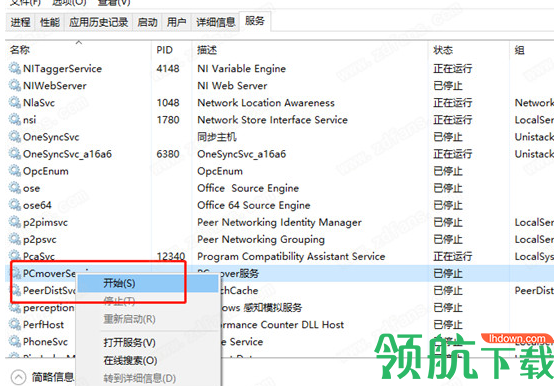Click the ose64 service gear icon
Viewport: 554px width, 386px height.
pyautogui.click(x=14, y=205)
